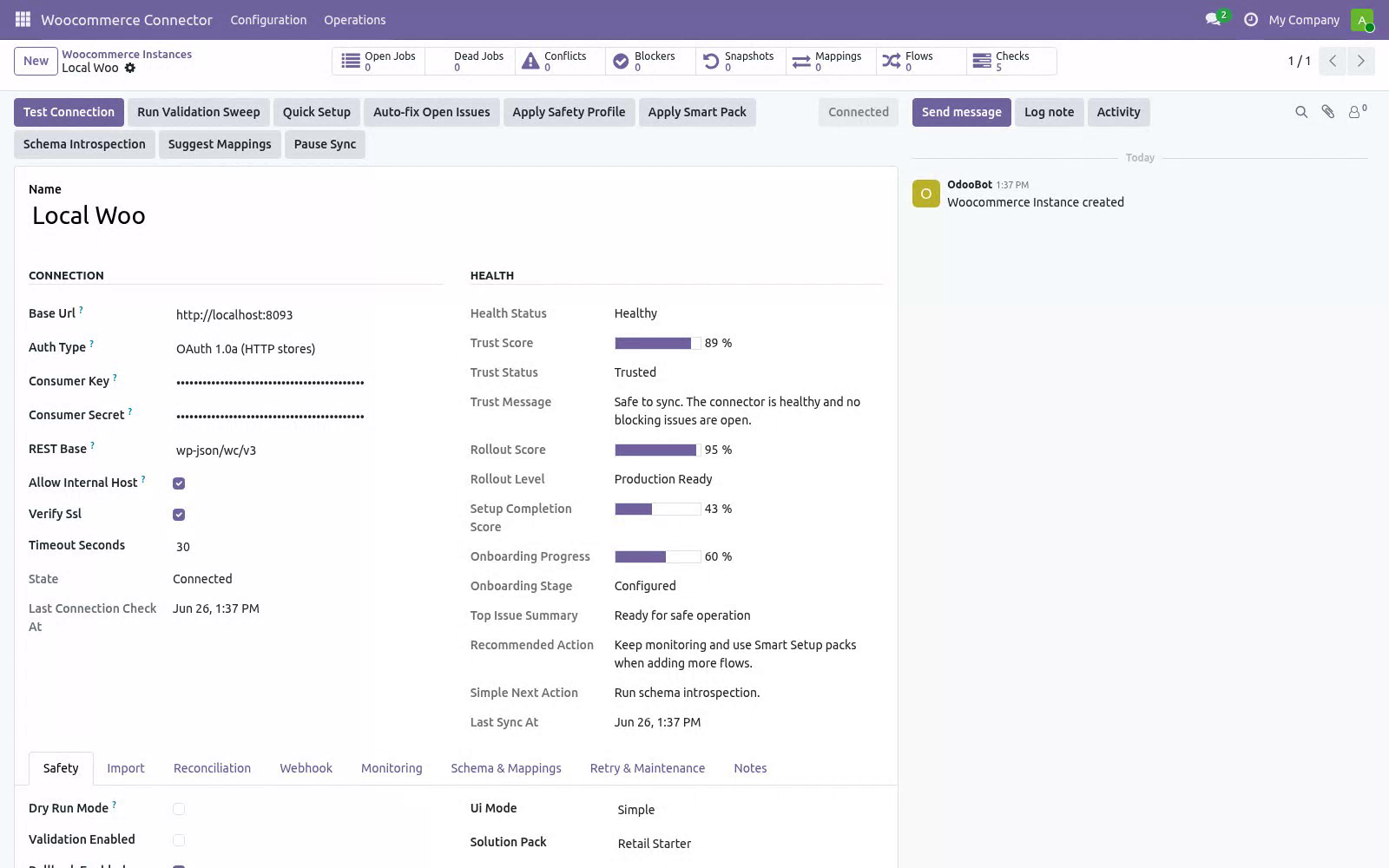This screenshot has width=1389, height=868.
Task: Edit the Timeout Seconds field
Action: (308, 547)
